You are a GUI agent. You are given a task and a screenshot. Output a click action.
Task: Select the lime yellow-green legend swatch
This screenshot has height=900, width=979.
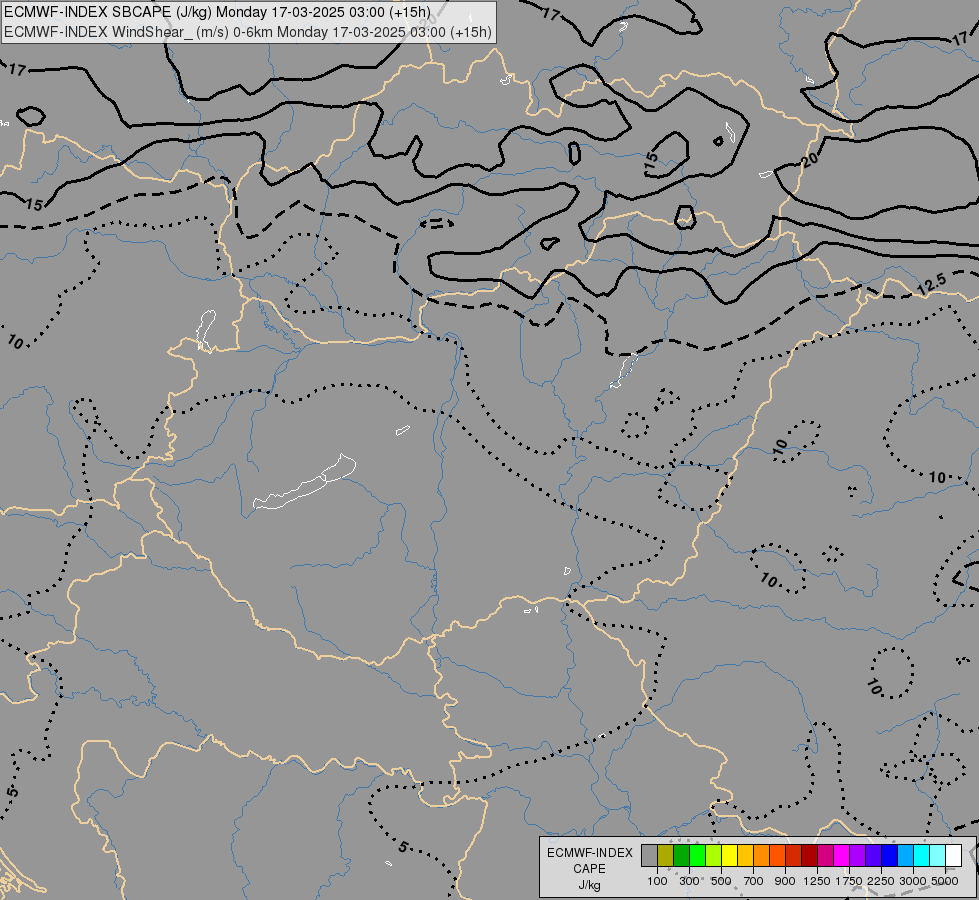[x=714, y=856]
